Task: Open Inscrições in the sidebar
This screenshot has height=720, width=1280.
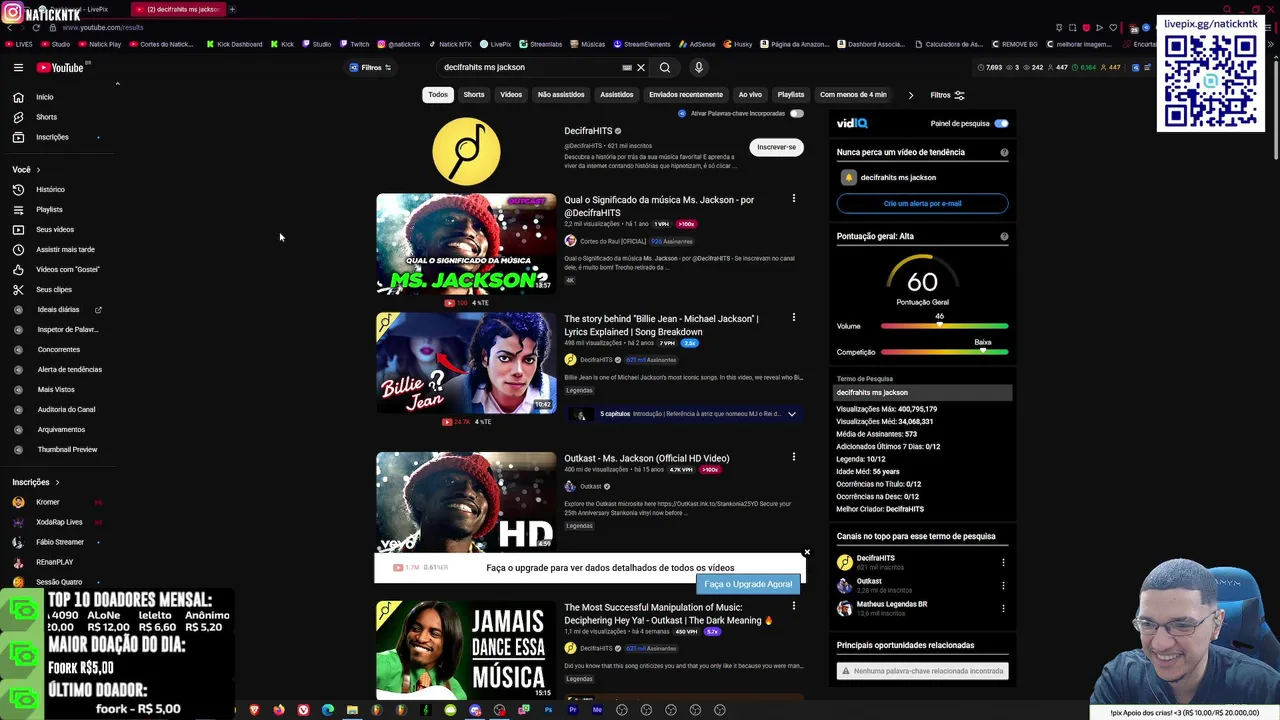Action: pyautogui.click(x=52, y=137)
